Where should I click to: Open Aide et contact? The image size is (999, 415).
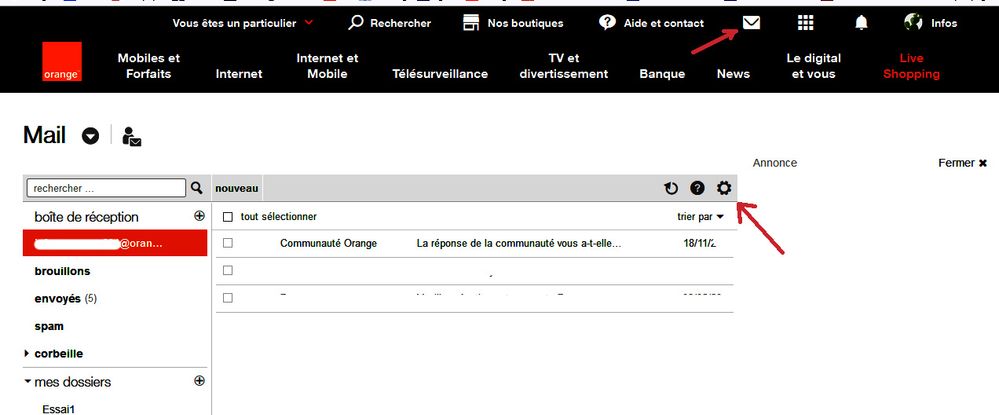coord(651,23)
